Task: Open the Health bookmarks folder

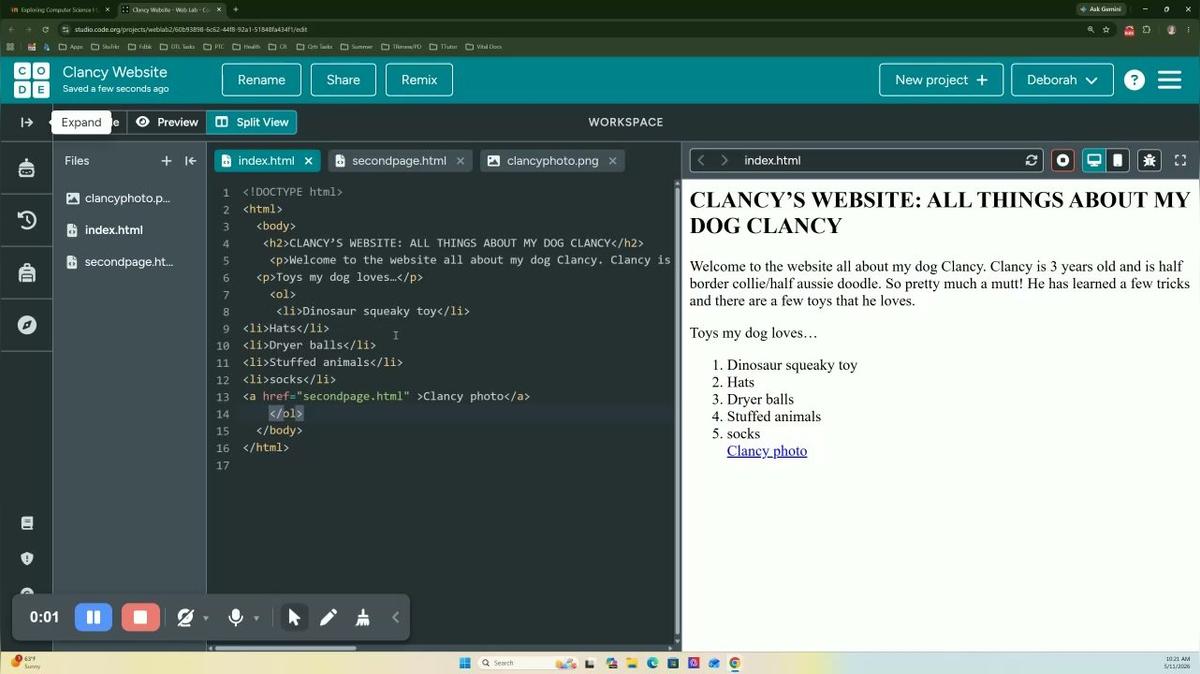Action: click(x=246, y=46)
